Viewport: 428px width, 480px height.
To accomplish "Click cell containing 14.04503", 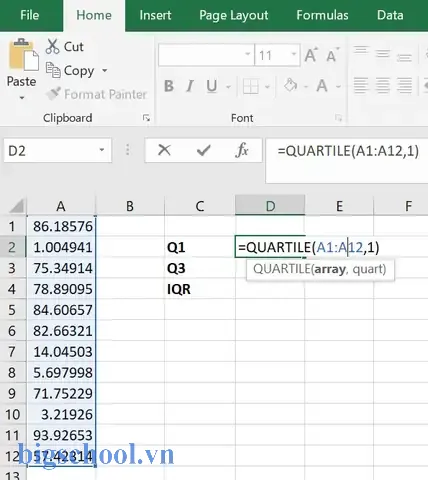I will coord(61,352).
